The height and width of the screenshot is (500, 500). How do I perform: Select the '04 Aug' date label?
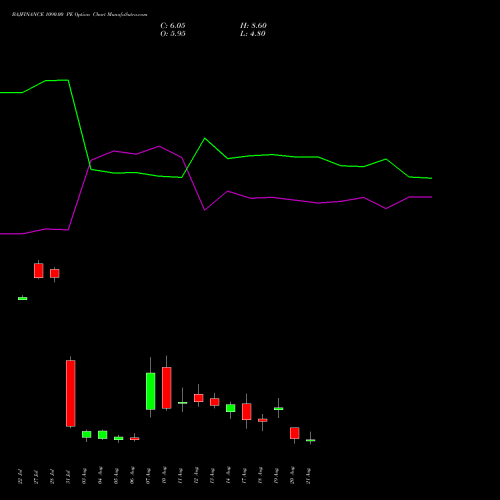[100, 476]
